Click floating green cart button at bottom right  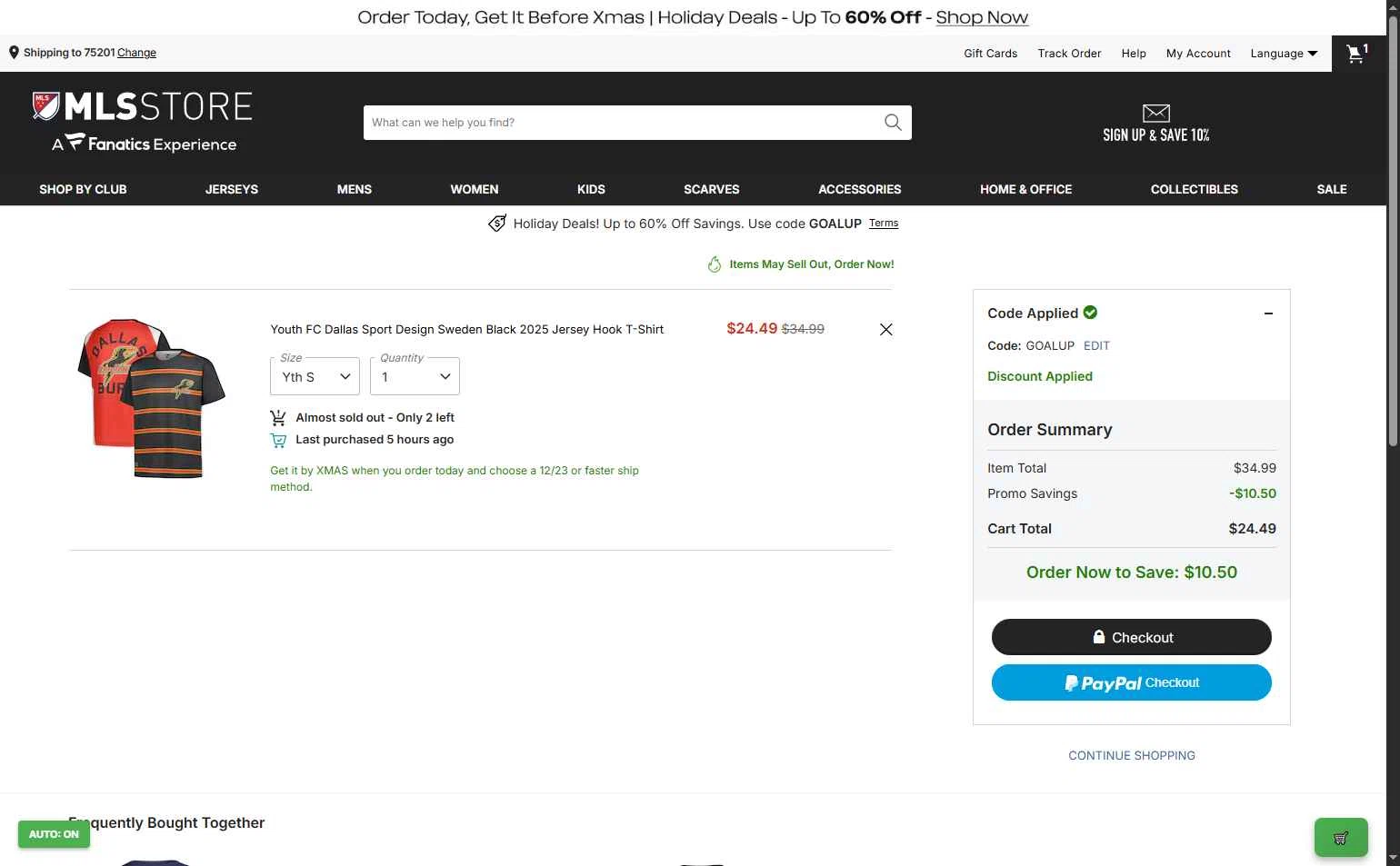[x=1341, y=838]
